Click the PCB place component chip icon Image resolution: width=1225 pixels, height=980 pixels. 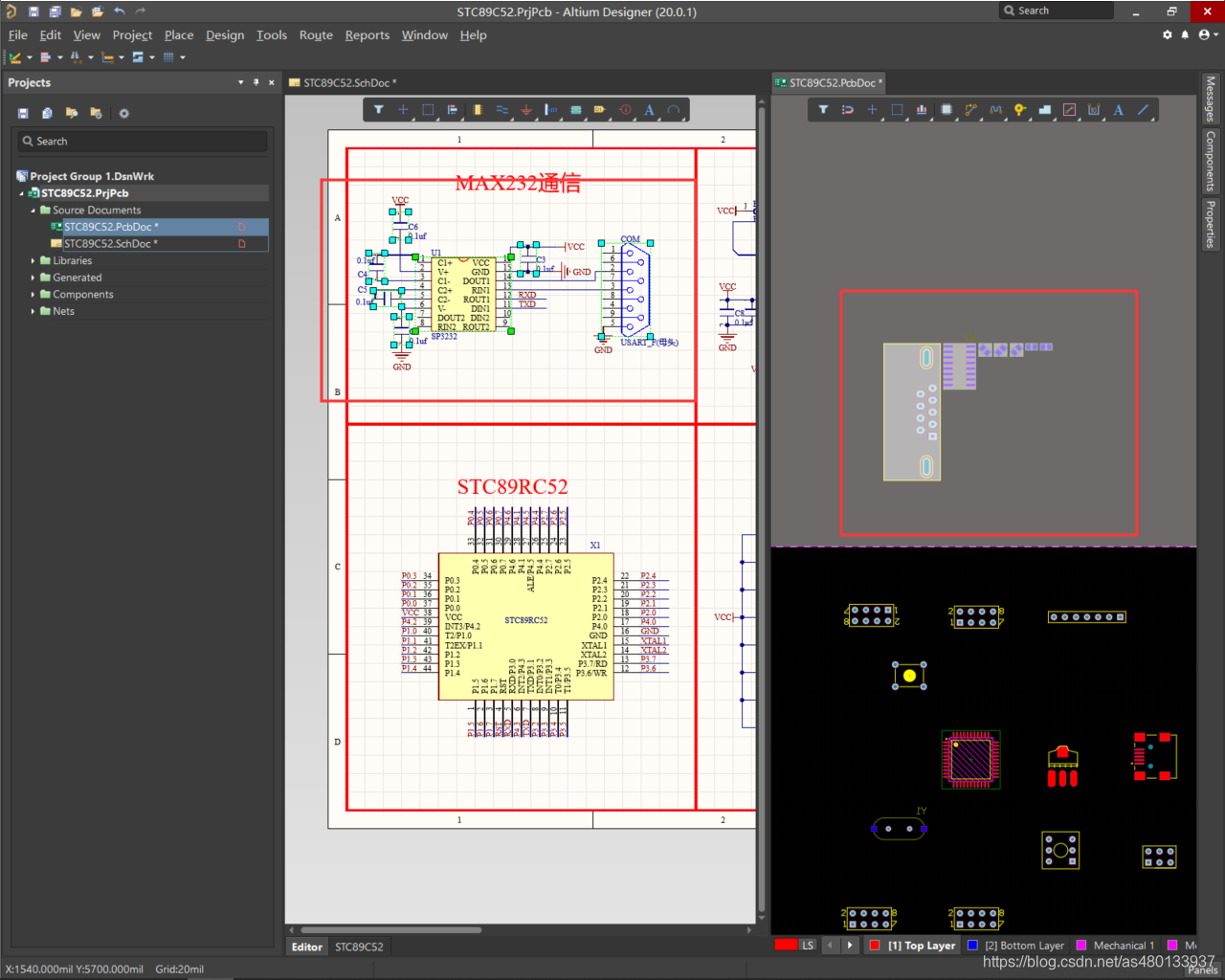947,110
